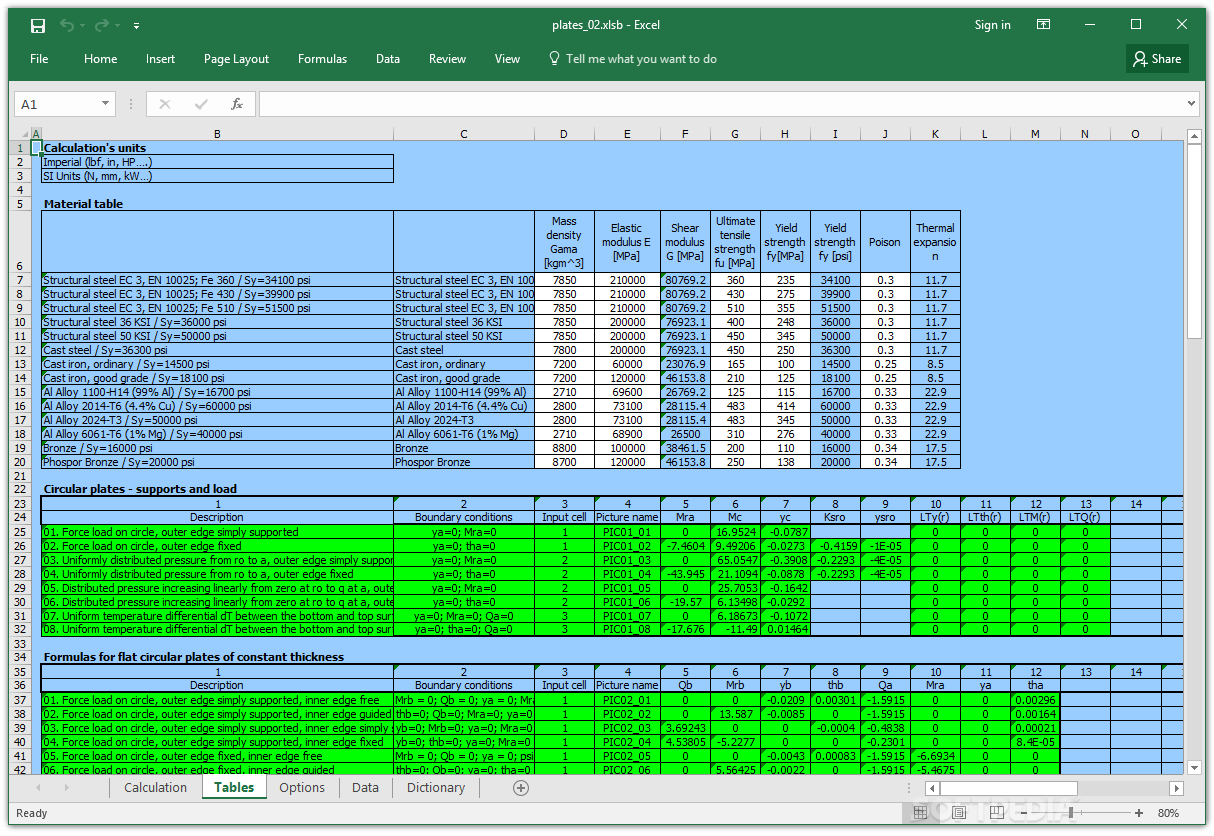
Task: Click the zoom slider handle
Action: [x=1072, y=813]
